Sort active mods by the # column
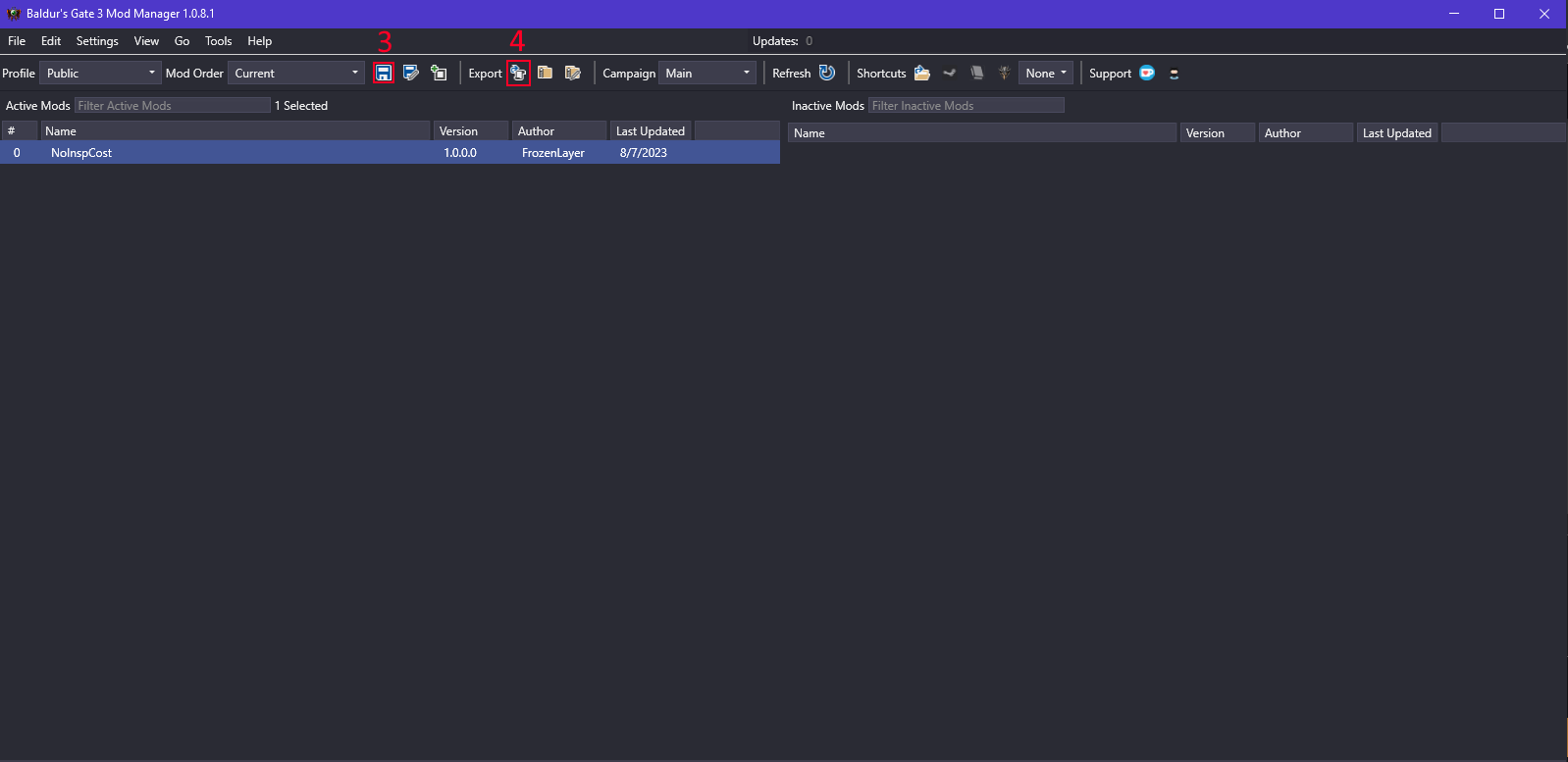Screen dimensions: 1568x762 [x=20, y=131]
